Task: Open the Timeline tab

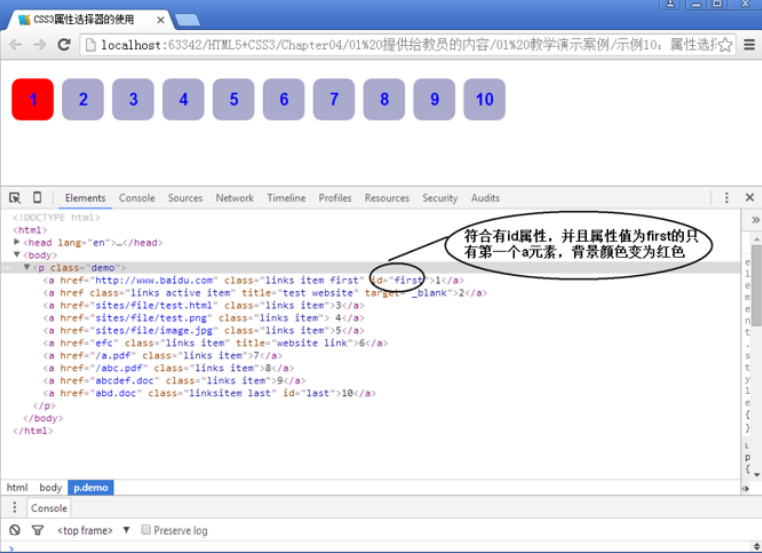Action: (286, 198)
